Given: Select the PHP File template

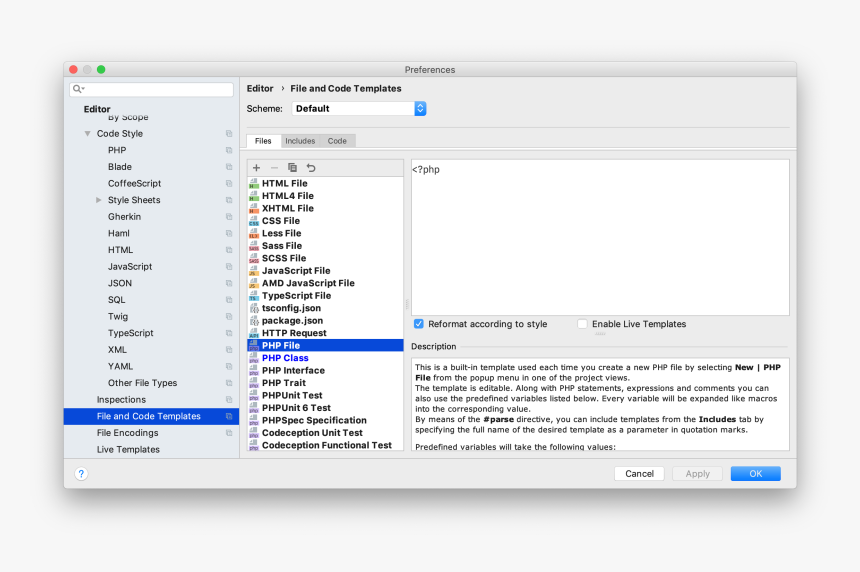Looking at the screenshot, I should click(325, 346).
